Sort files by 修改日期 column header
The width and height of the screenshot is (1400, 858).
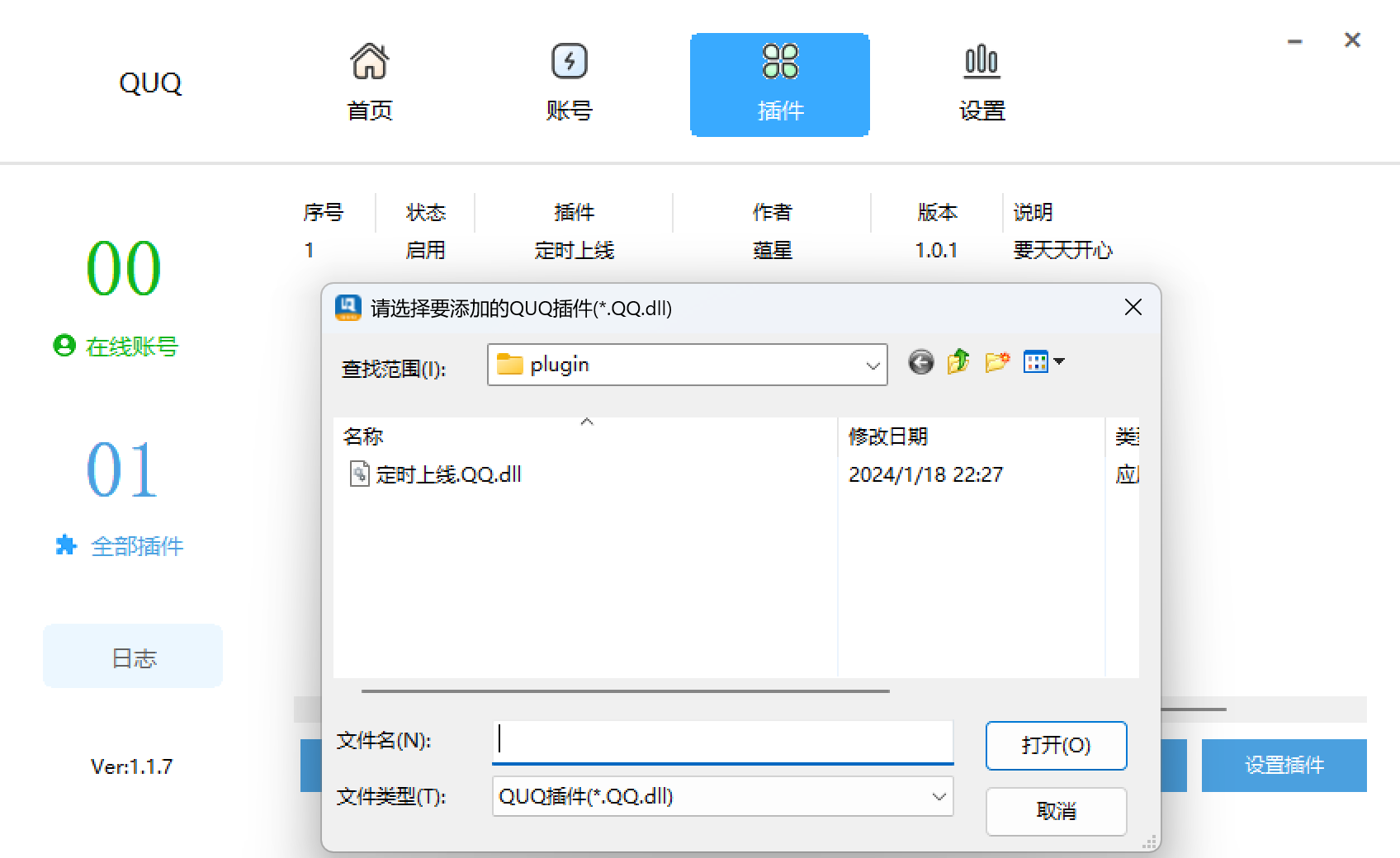[x=888, y=436]
